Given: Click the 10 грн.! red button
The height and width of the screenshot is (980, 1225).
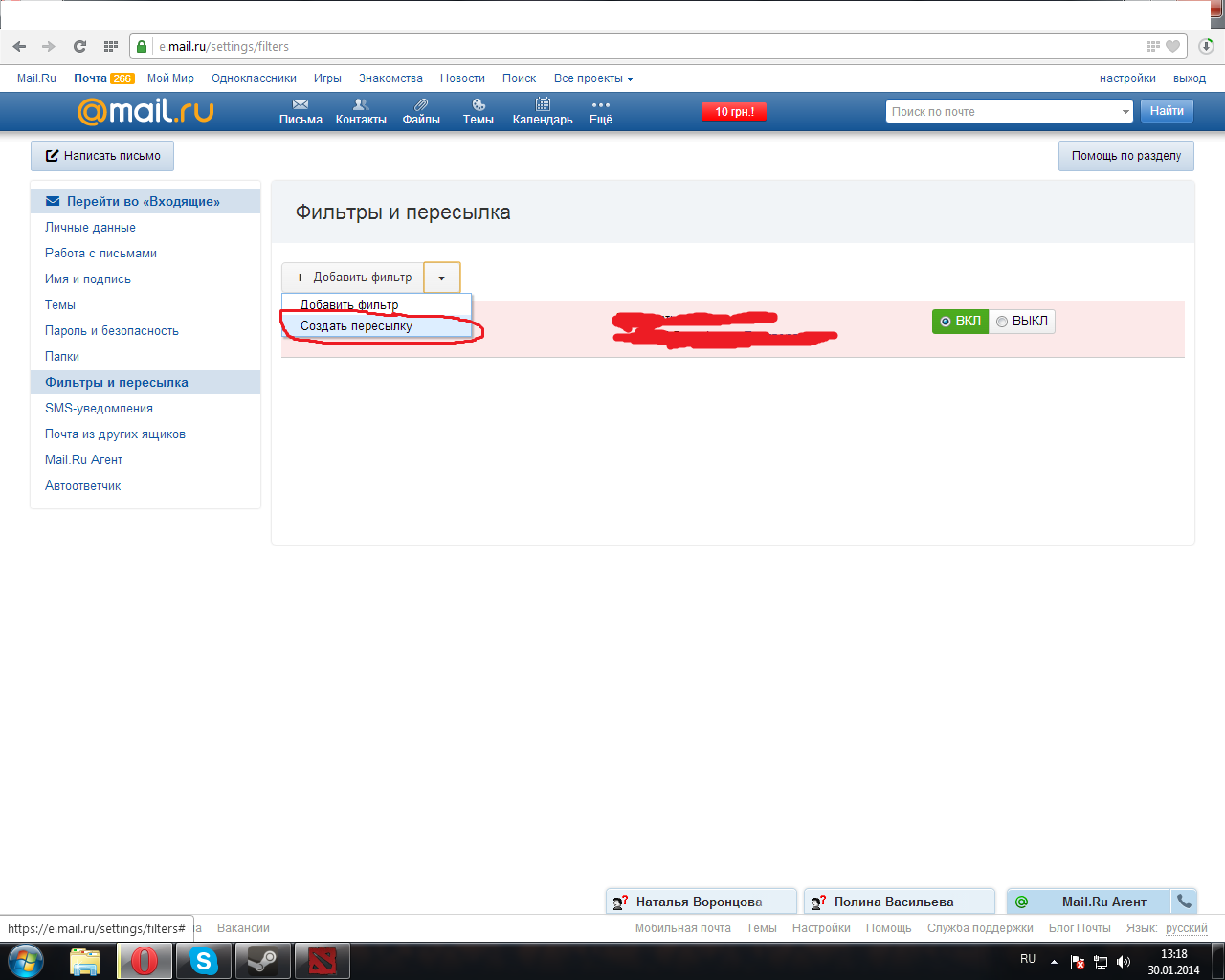Looking at the screenshot, I should coord(734,112).
